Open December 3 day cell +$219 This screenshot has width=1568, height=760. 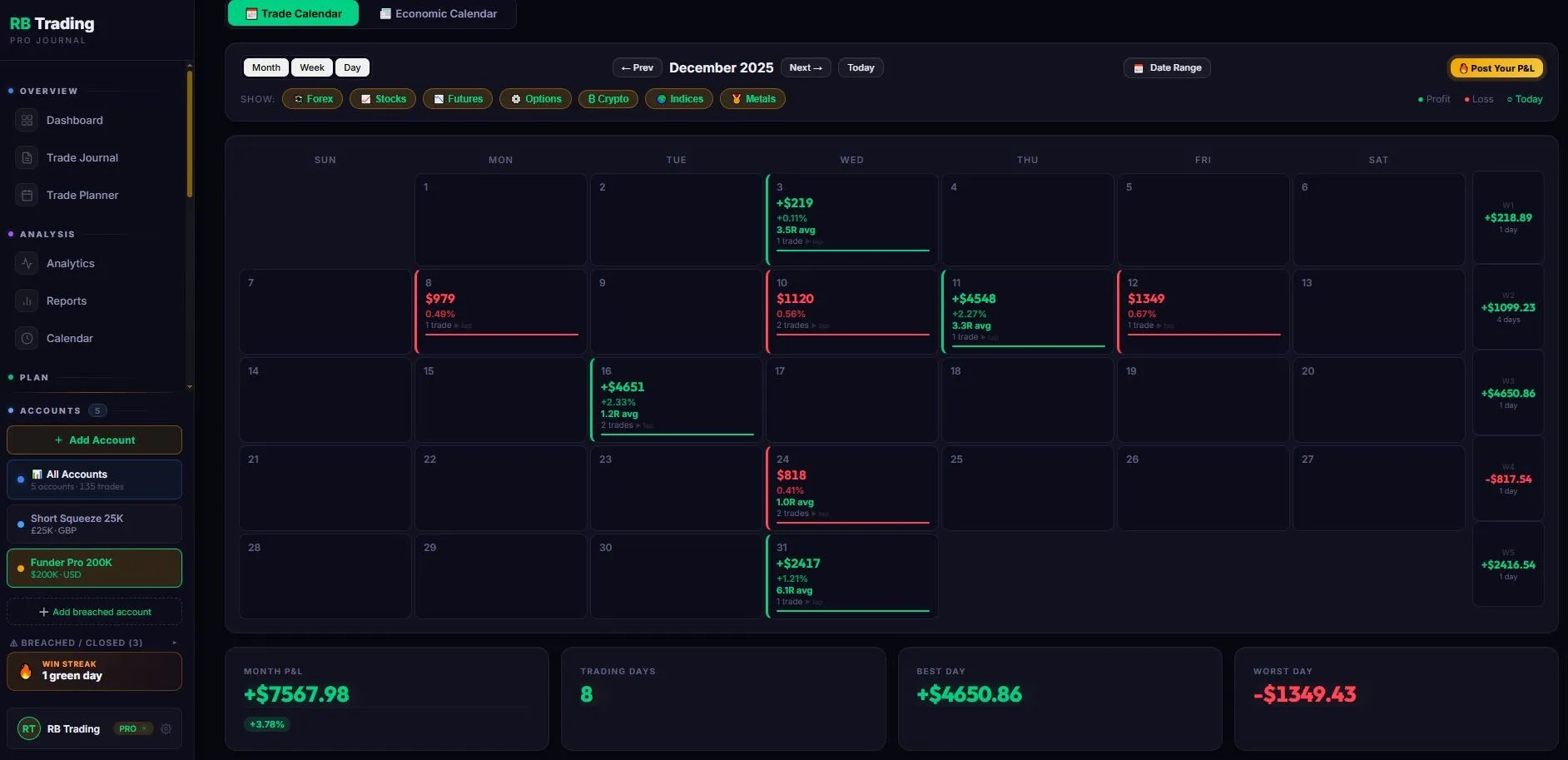click(851, 220)
